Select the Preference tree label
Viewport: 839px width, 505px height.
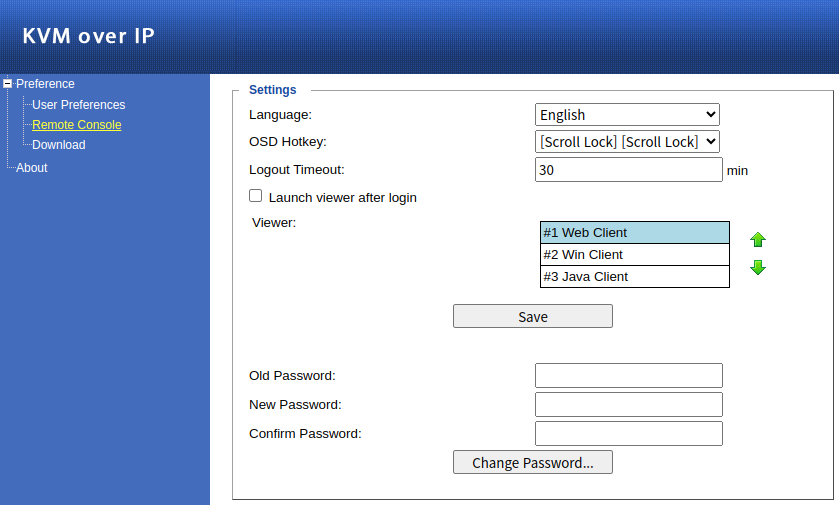pos(45,84)
